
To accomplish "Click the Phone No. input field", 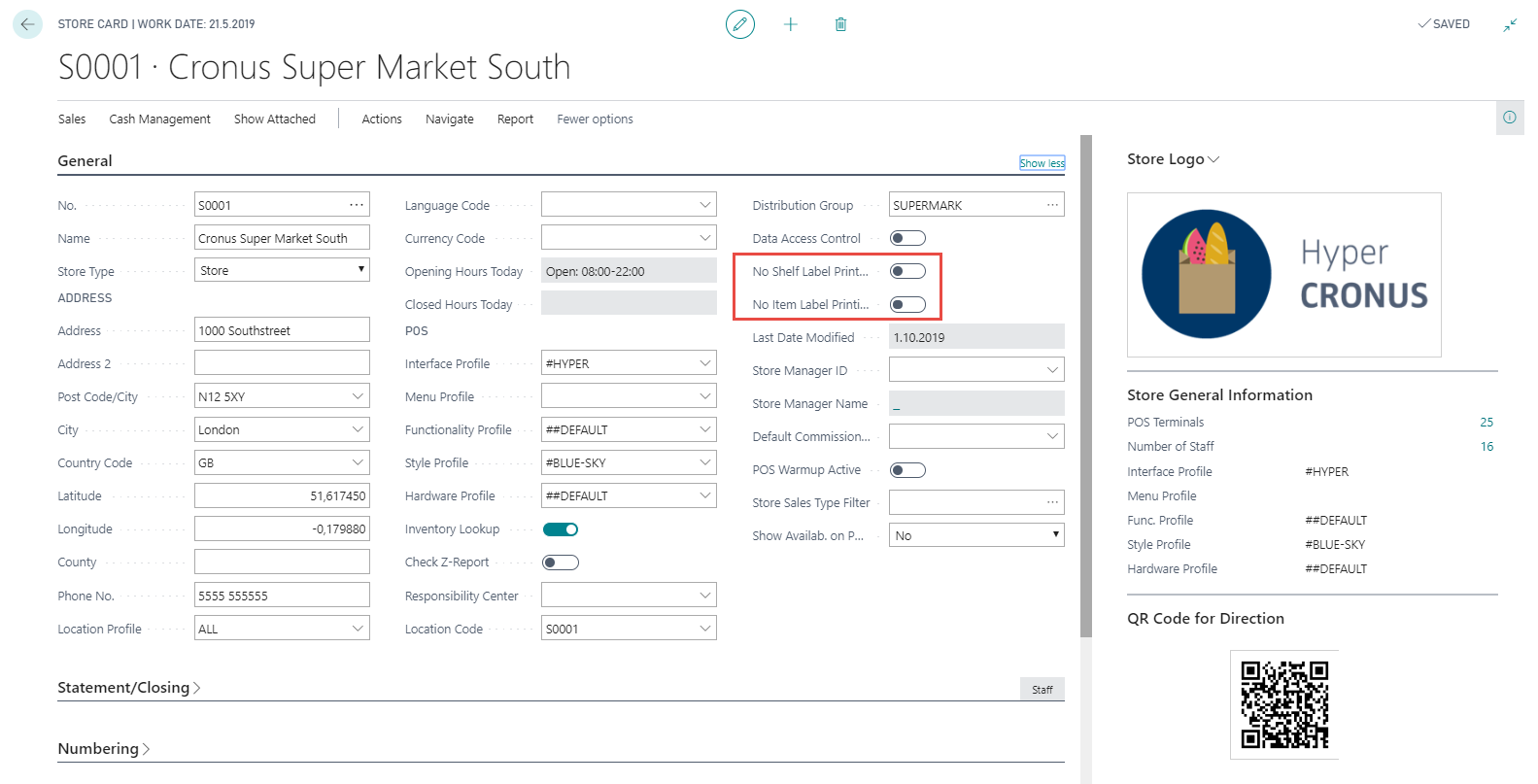I will click(x=282, y=596).
